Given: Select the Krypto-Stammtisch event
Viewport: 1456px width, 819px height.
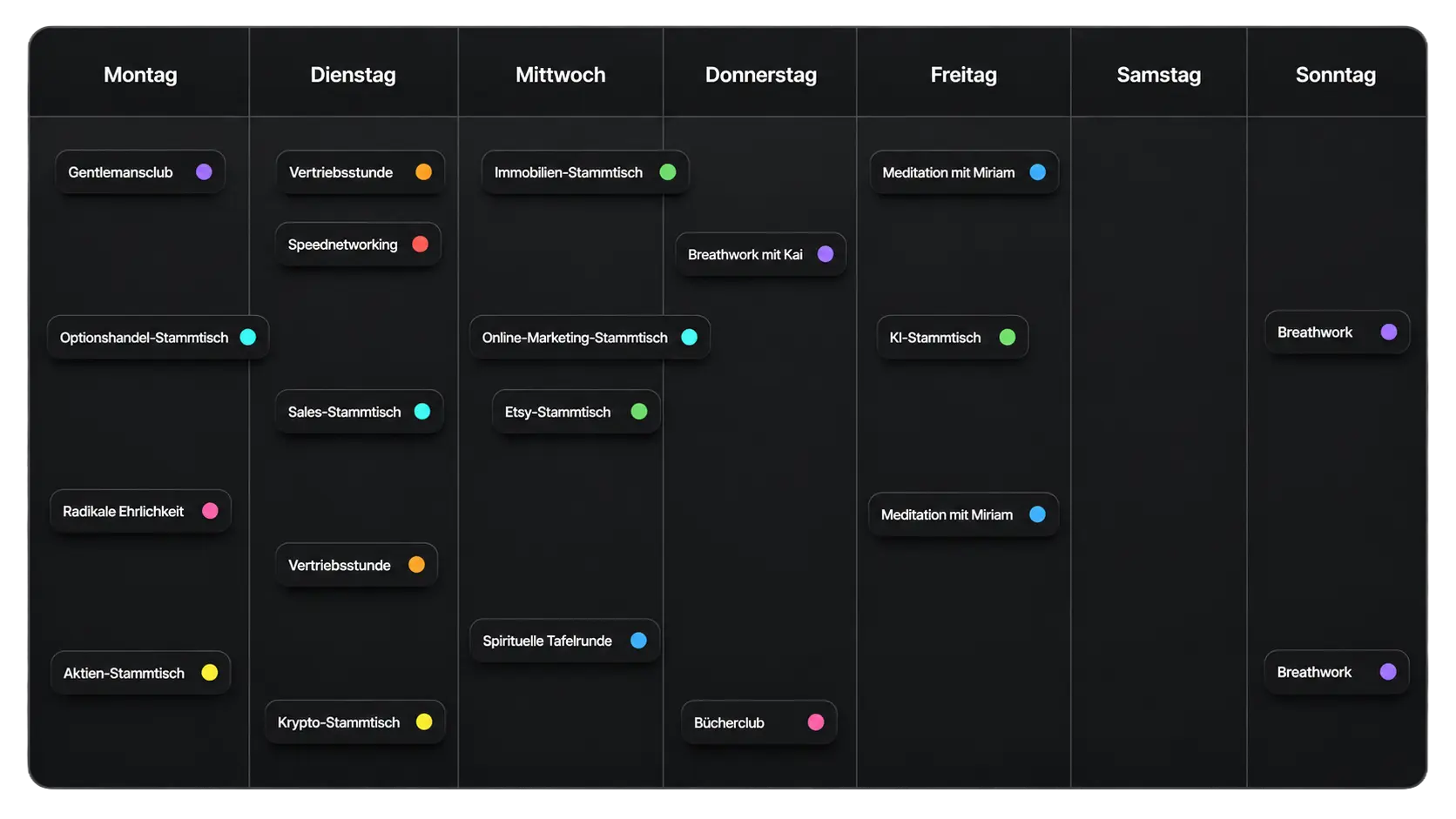Looking at the screenshot, I should pyautogui.click(x=354, y=722).
